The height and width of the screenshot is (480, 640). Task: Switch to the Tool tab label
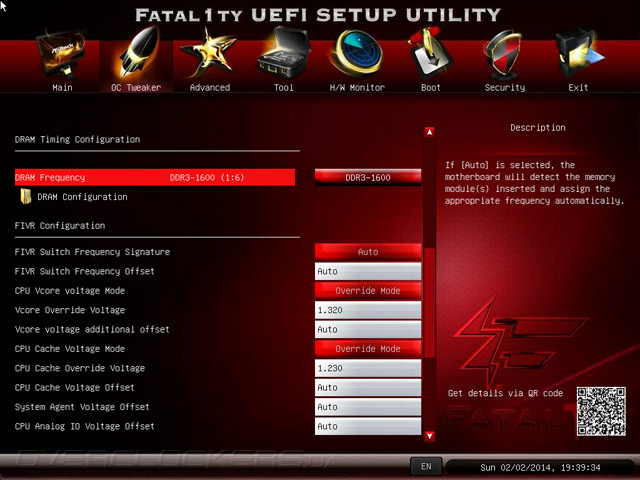coord(284,87)
